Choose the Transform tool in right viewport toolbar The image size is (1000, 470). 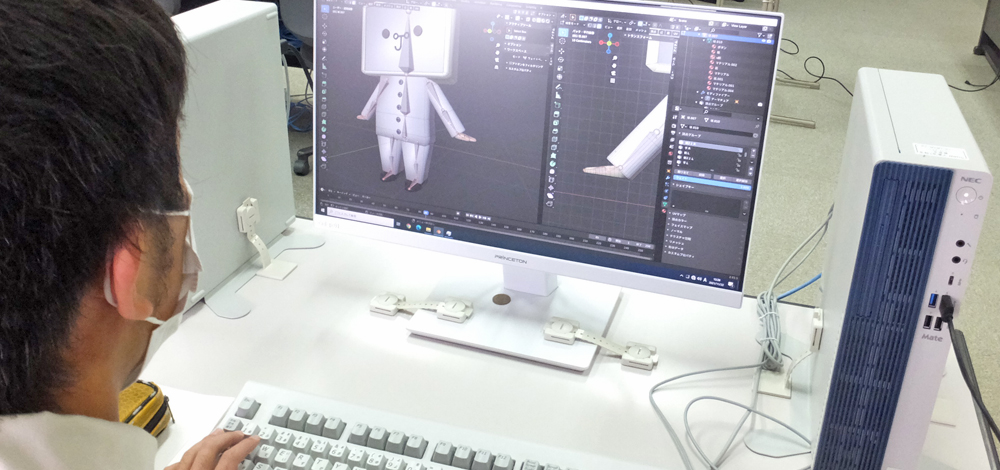click(x=559, y=77)
